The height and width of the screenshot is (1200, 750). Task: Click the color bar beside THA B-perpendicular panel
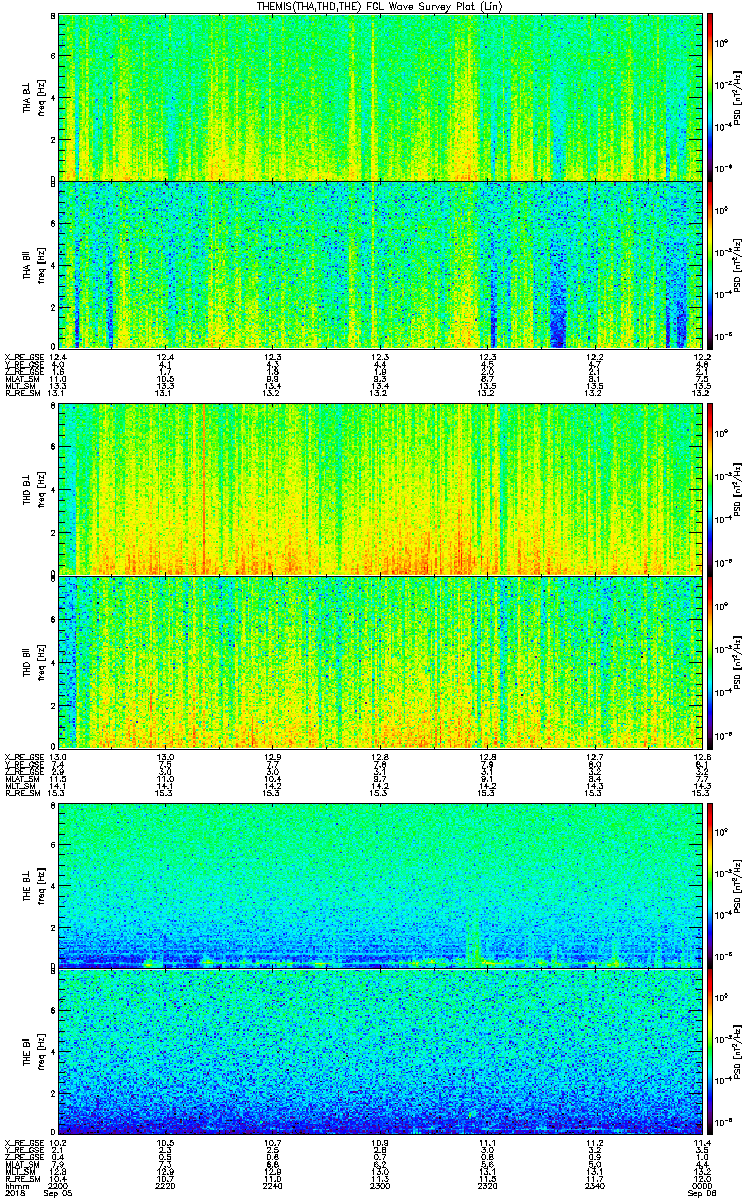[710, 97]
